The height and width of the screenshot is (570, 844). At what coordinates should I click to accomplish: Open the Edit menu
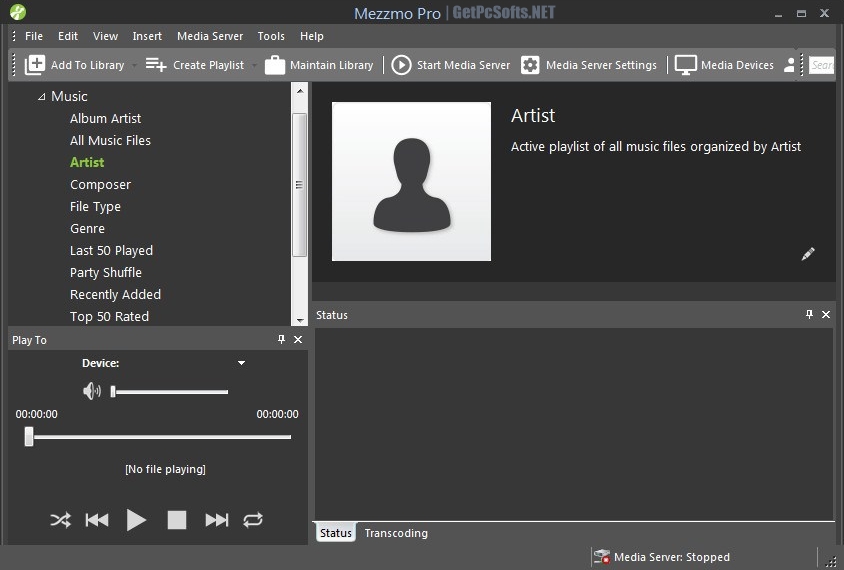(x=68, y=36)
